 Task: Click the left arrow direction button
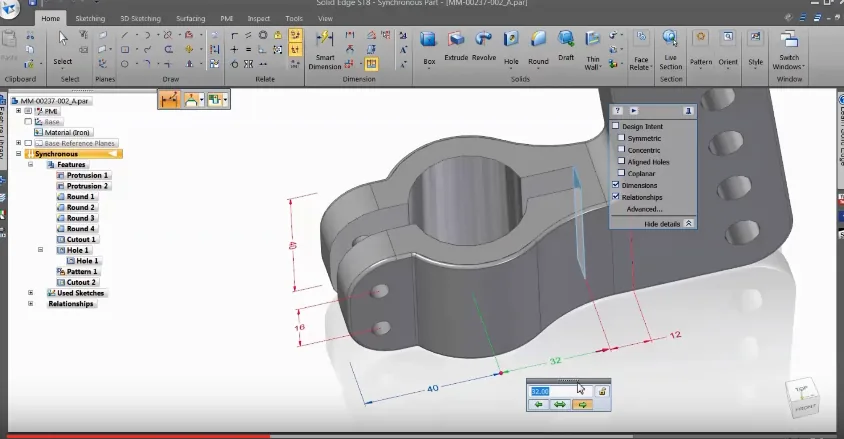[538, 405]
